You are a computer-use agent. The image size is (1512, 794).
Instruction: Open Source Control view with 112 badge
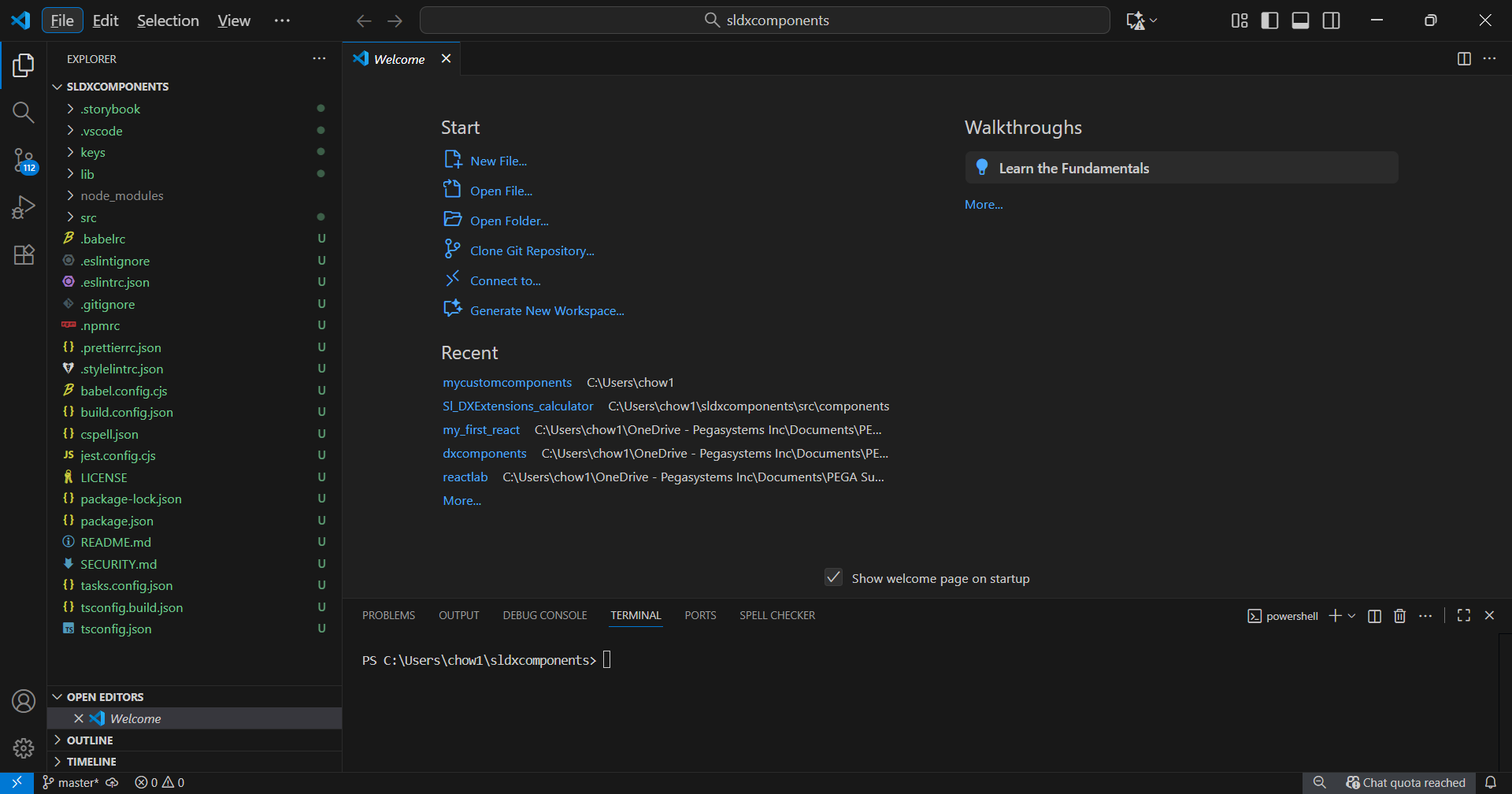click(23, 161)
